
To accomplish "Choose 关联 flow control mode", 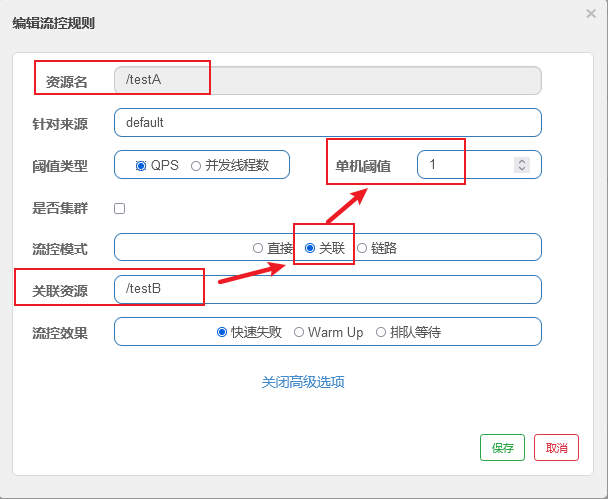I will 310,248.
